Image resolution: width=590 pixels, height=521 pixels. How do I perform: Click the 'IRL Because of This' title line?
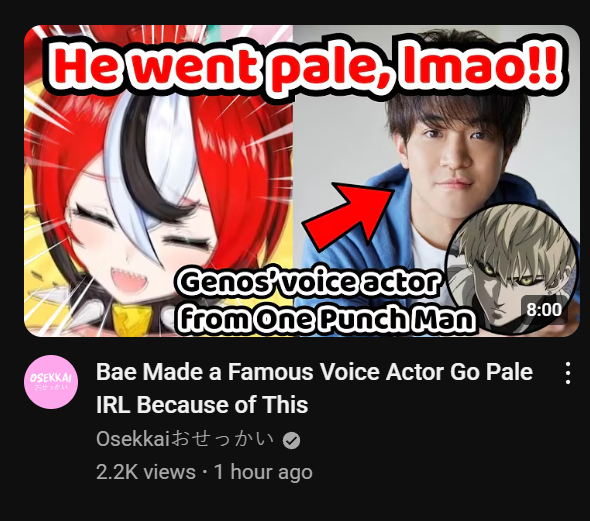[202, 405]
